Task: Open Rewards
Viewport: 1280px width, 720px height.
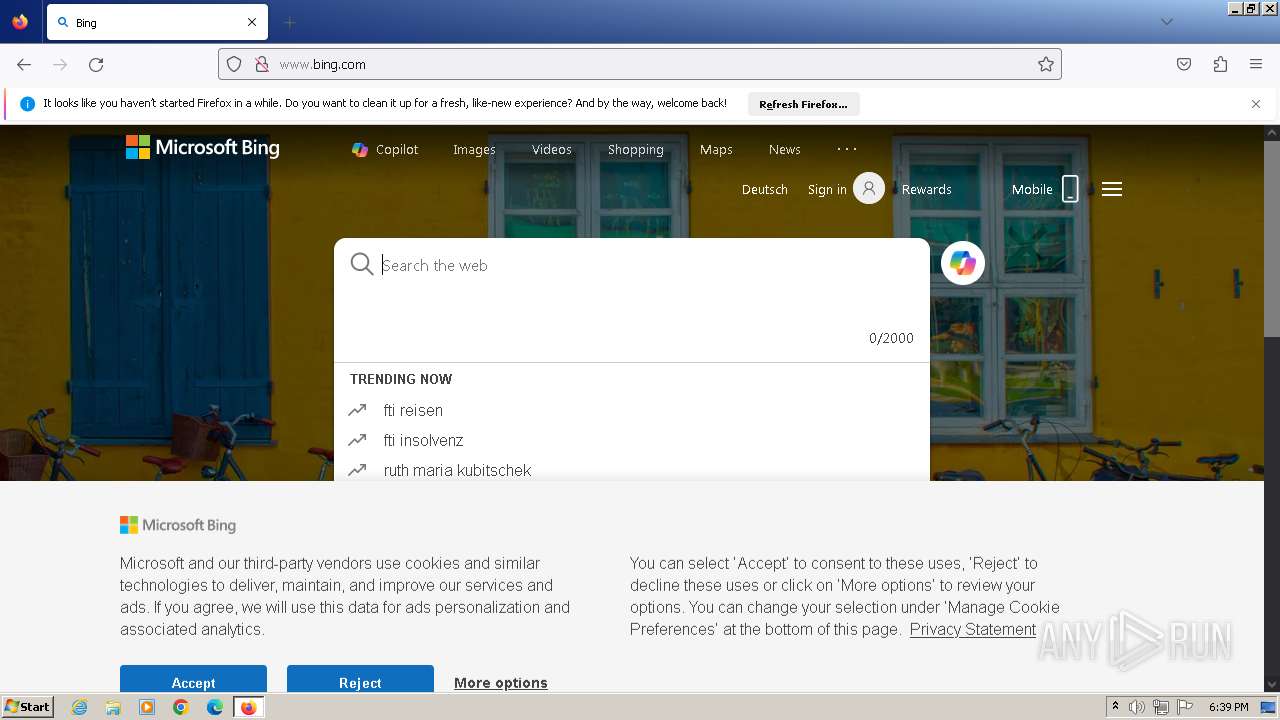Action: pos(927,189)
